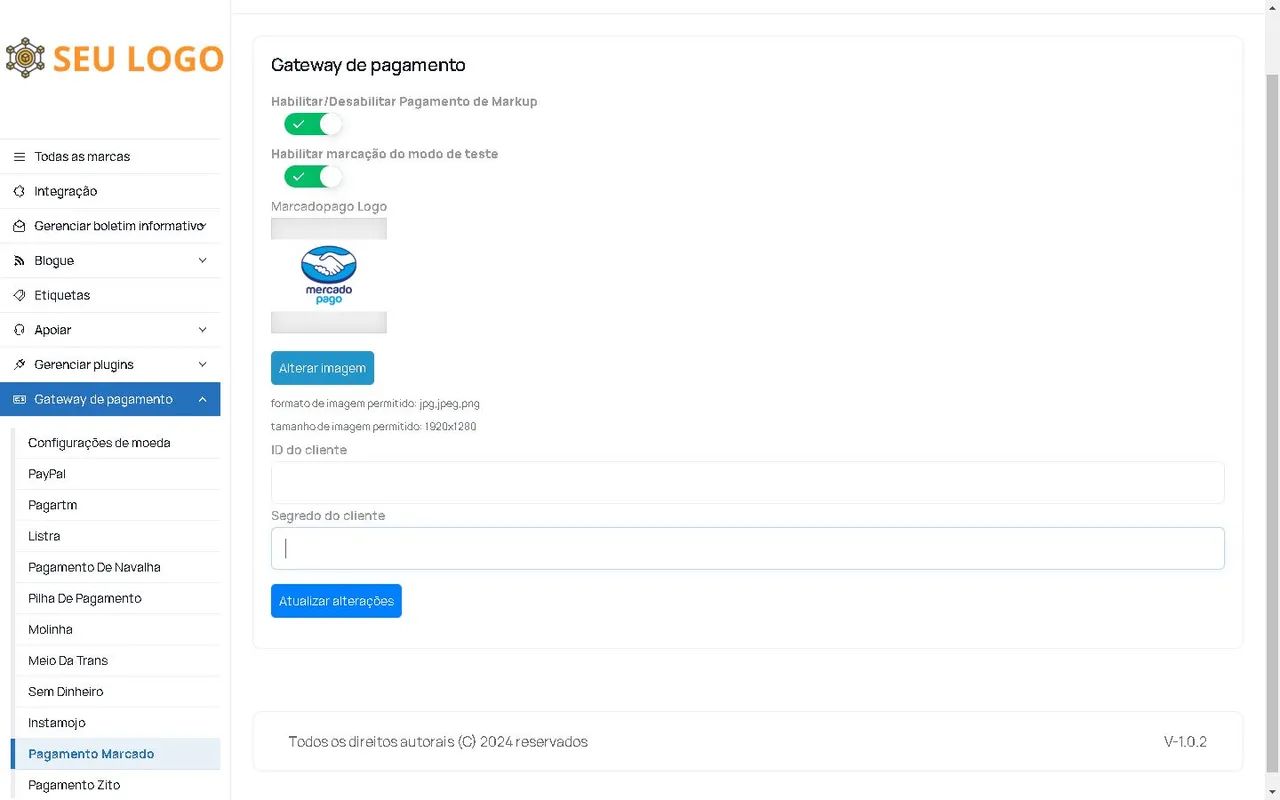1280x800 pixels.
Task: Select the Integração sync icon
Action: pos(20,191)
